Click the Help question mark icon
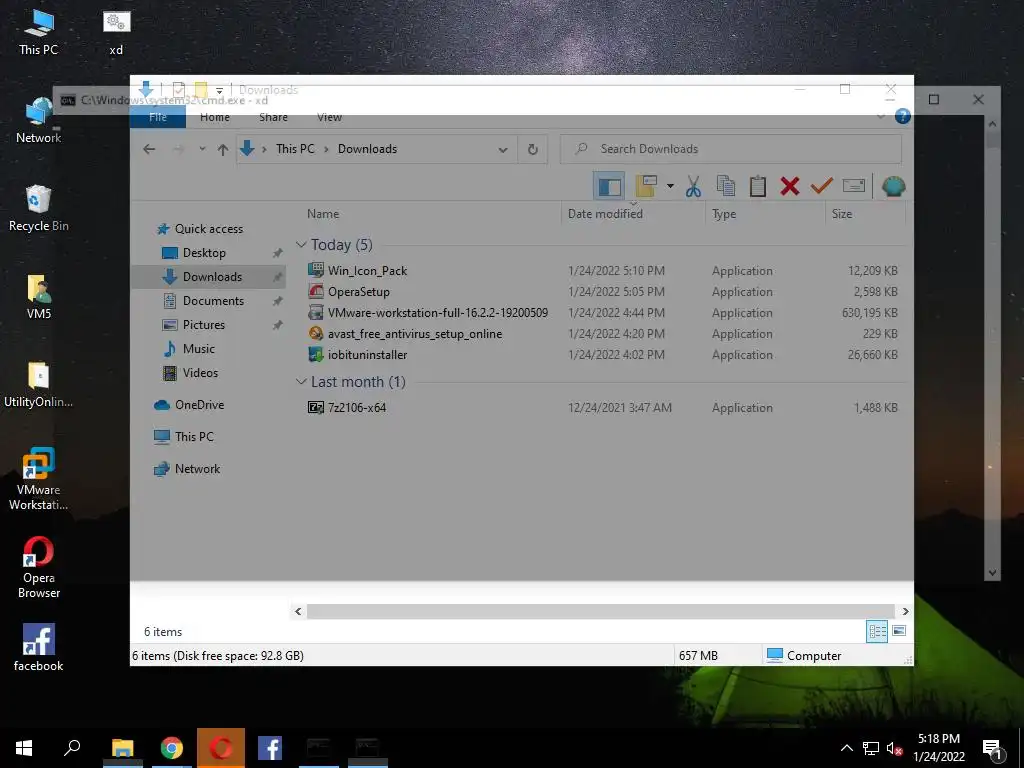The height and width of the screenshot is (768, 1024). pos(903,116)
